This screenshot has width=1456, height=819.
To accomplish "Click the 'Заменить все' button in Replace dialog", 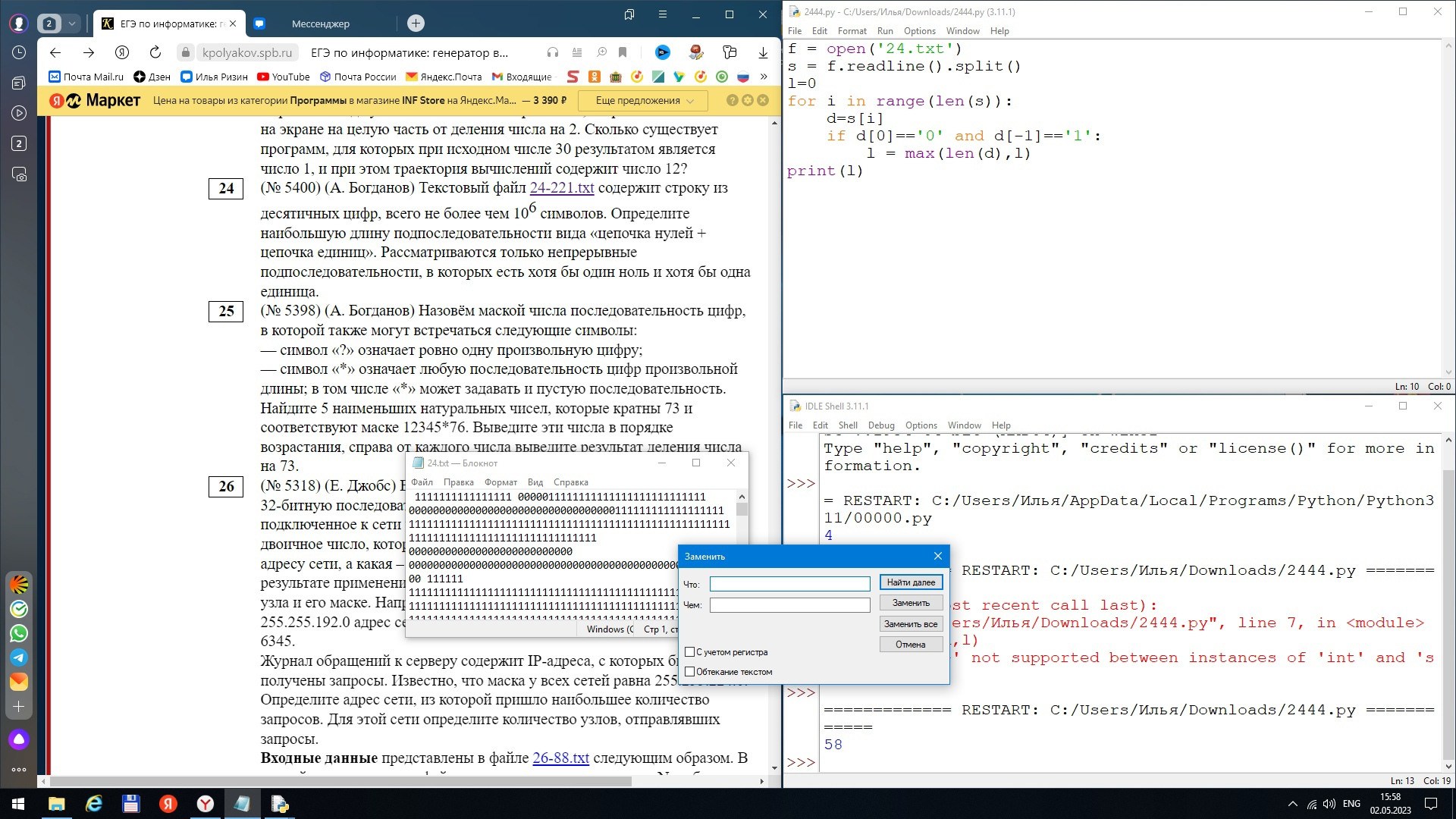I will coord(911,623).
